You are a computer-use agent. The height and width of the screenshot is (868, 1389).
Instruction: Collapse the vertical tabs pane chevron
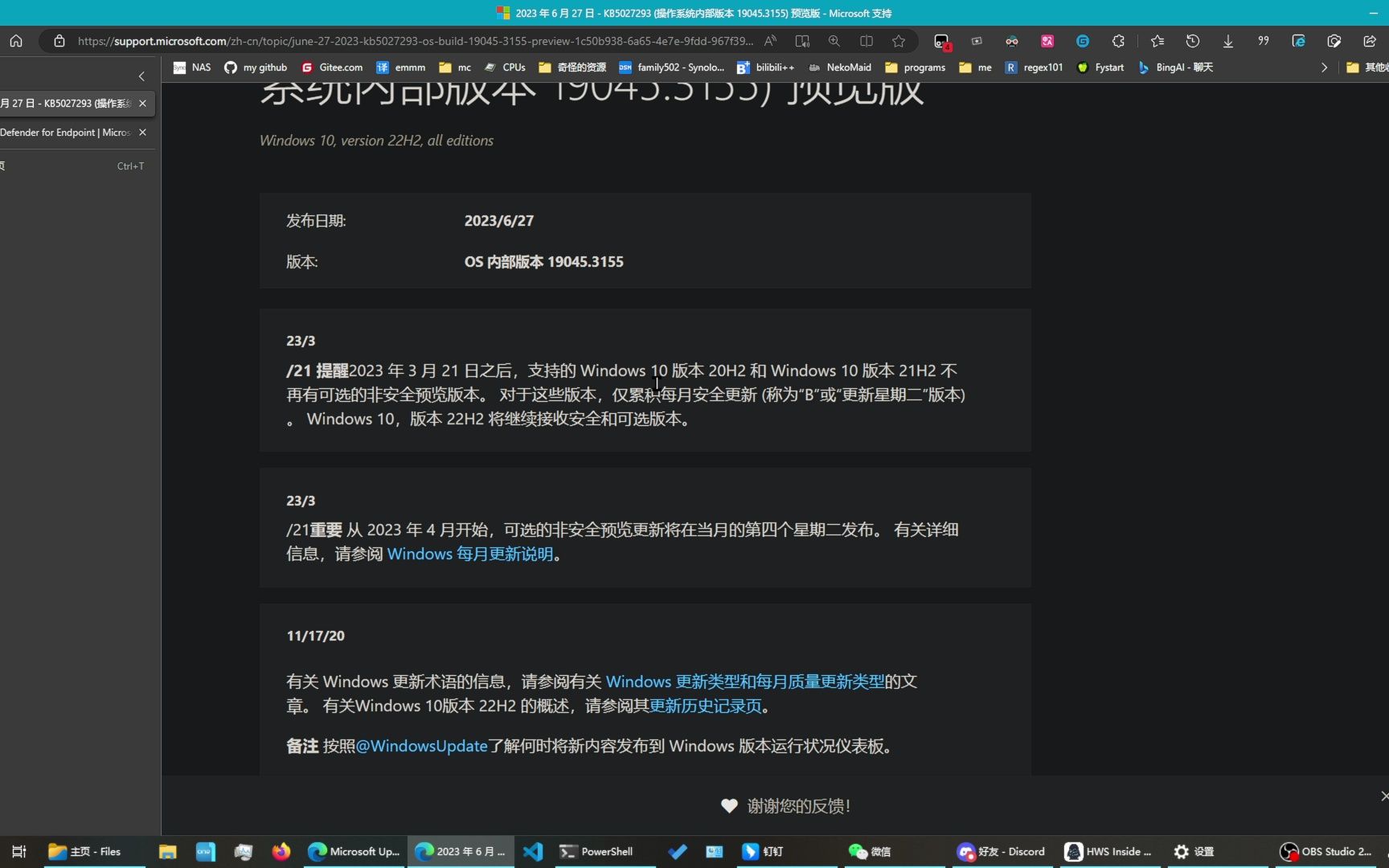click(x=141, y=76)
